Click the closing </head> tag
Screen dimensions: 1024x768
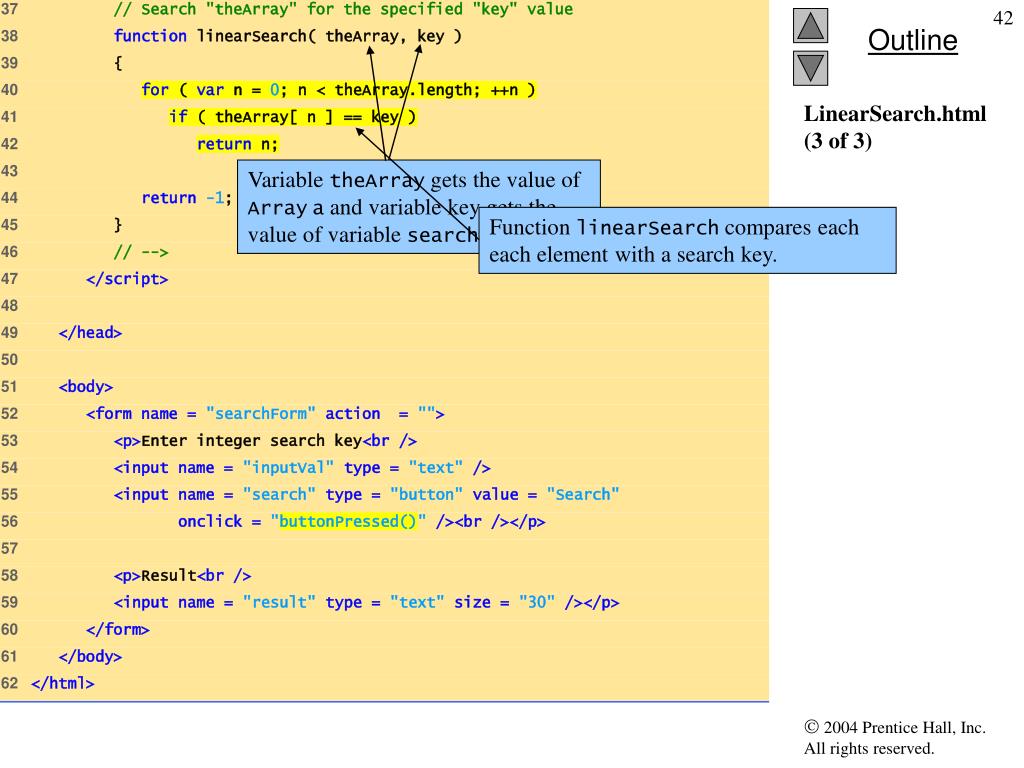pyautogui.click(x=90, y=332)
